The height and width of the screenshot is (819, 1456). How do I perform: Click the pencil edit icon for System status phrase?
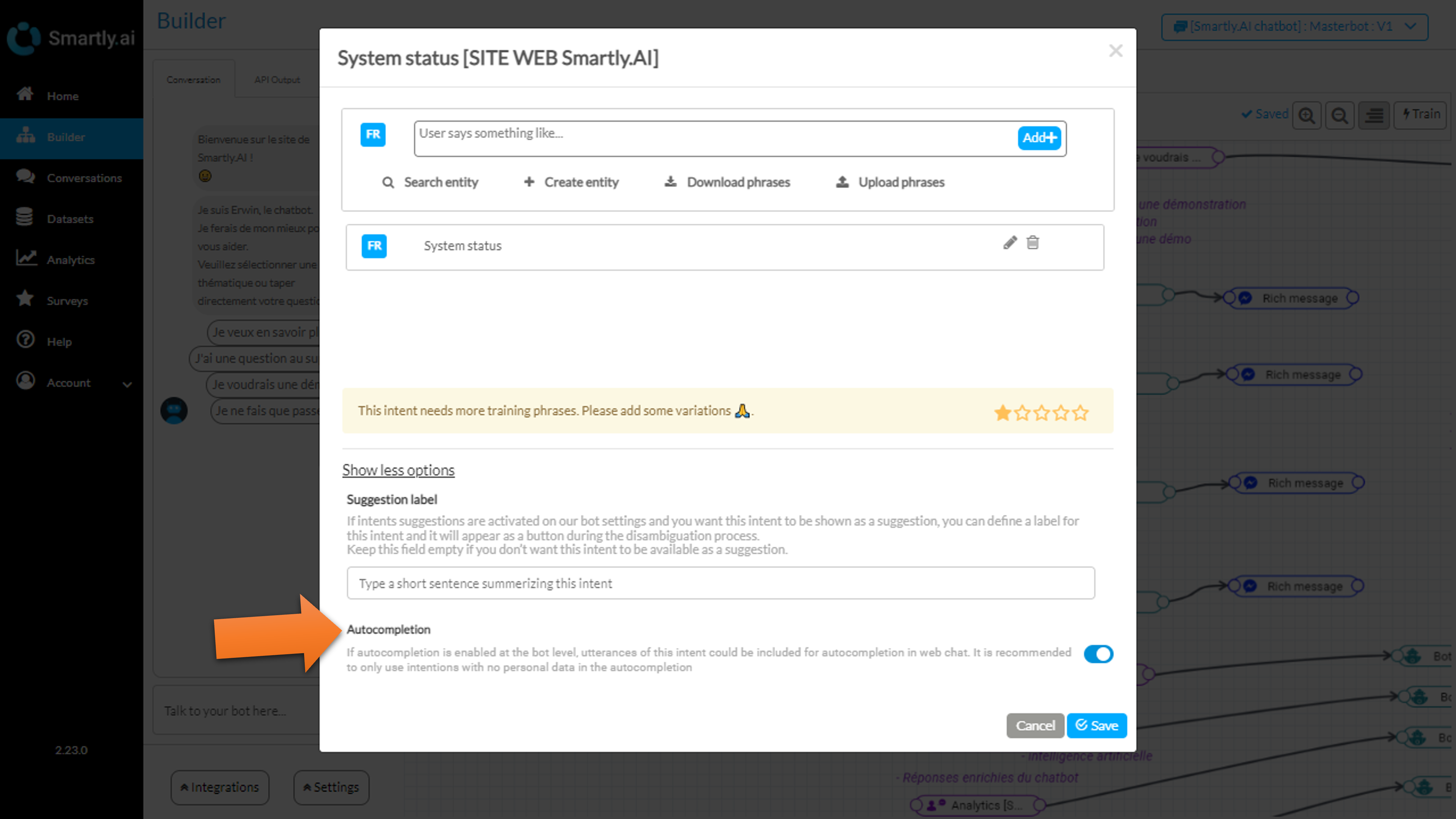1010,243
